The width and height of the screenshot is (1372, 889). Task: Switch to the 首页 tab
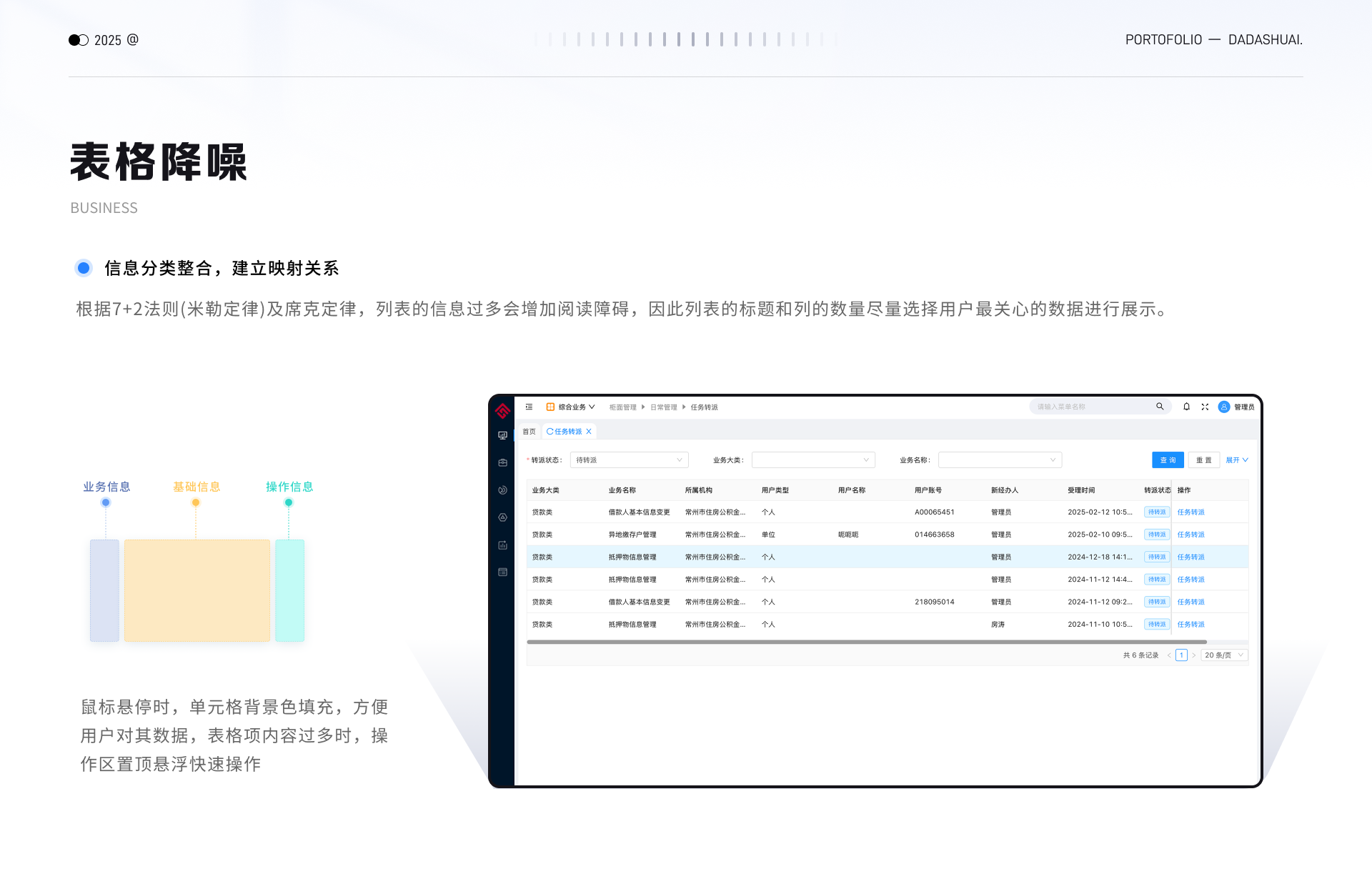[529, 432]
